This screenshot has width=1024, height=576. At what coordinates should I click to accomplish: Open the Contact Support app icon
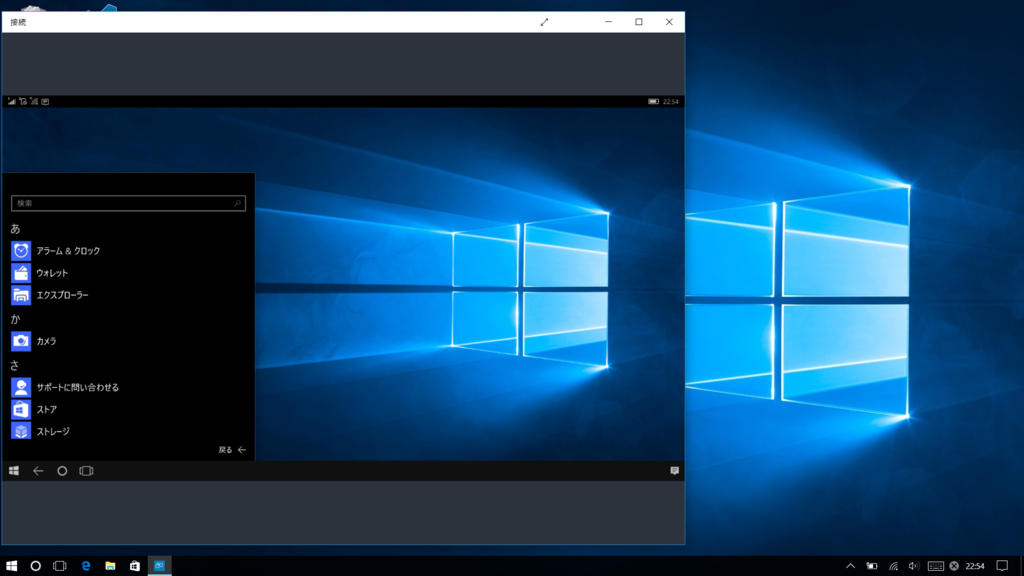(21, 387)
